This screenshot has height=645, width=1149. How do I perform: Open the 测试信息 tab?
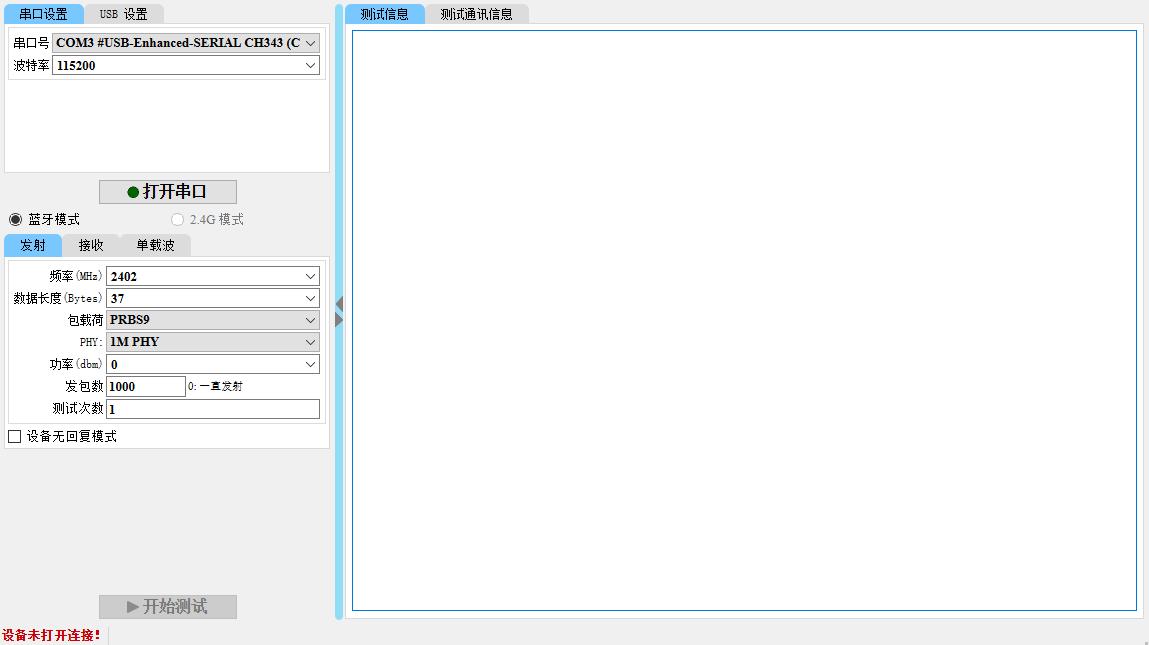point(385,14)
